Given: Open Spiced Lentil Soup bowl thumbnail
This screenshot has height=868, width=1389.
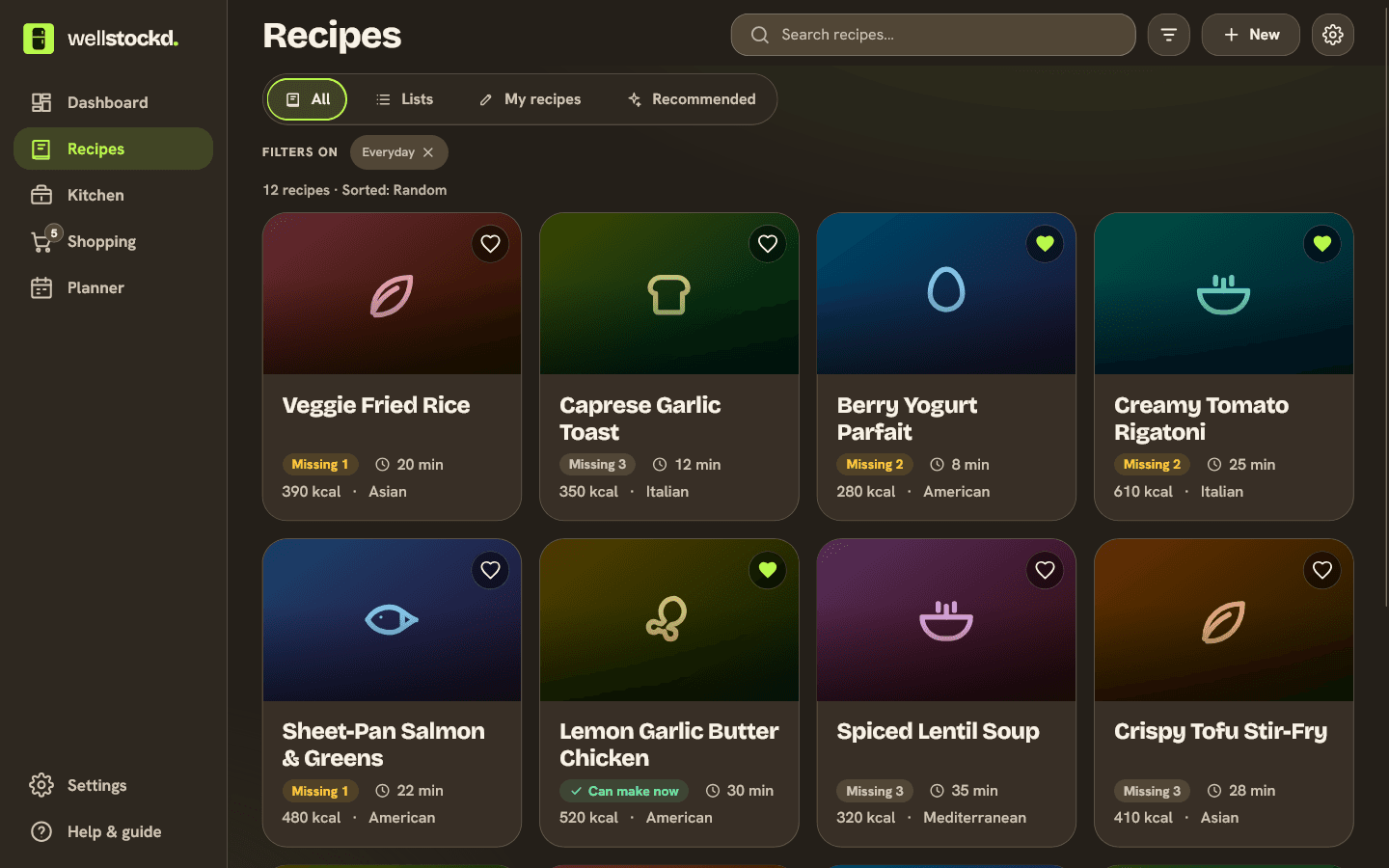Looking at the screenshot, I should [946, 620].
